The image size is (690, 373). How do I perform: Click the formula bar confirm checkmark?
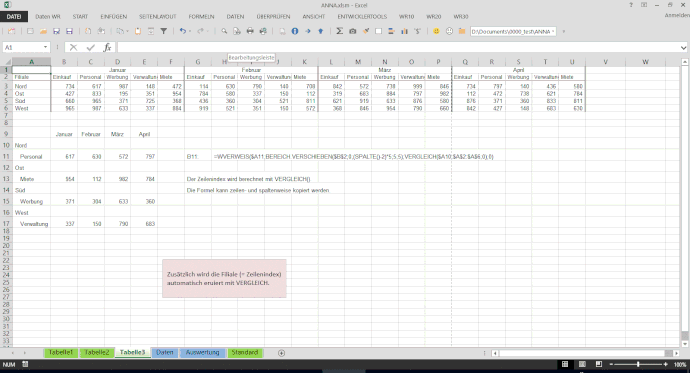pos(91,48)
